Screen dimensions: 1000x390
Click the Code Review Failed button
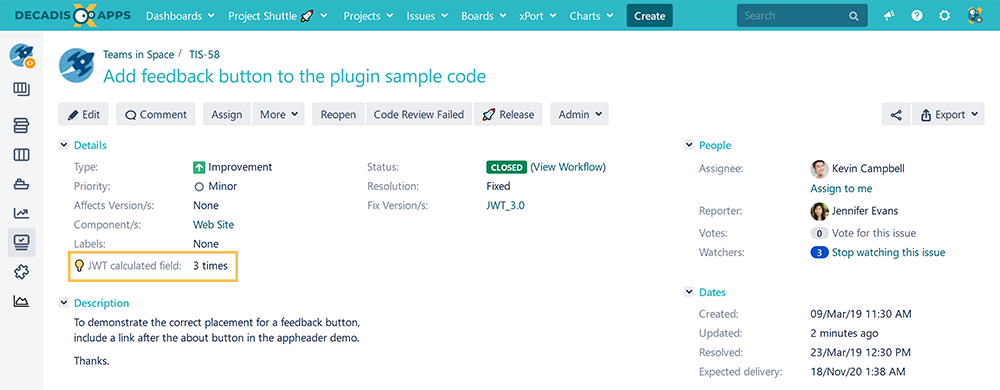418,115
